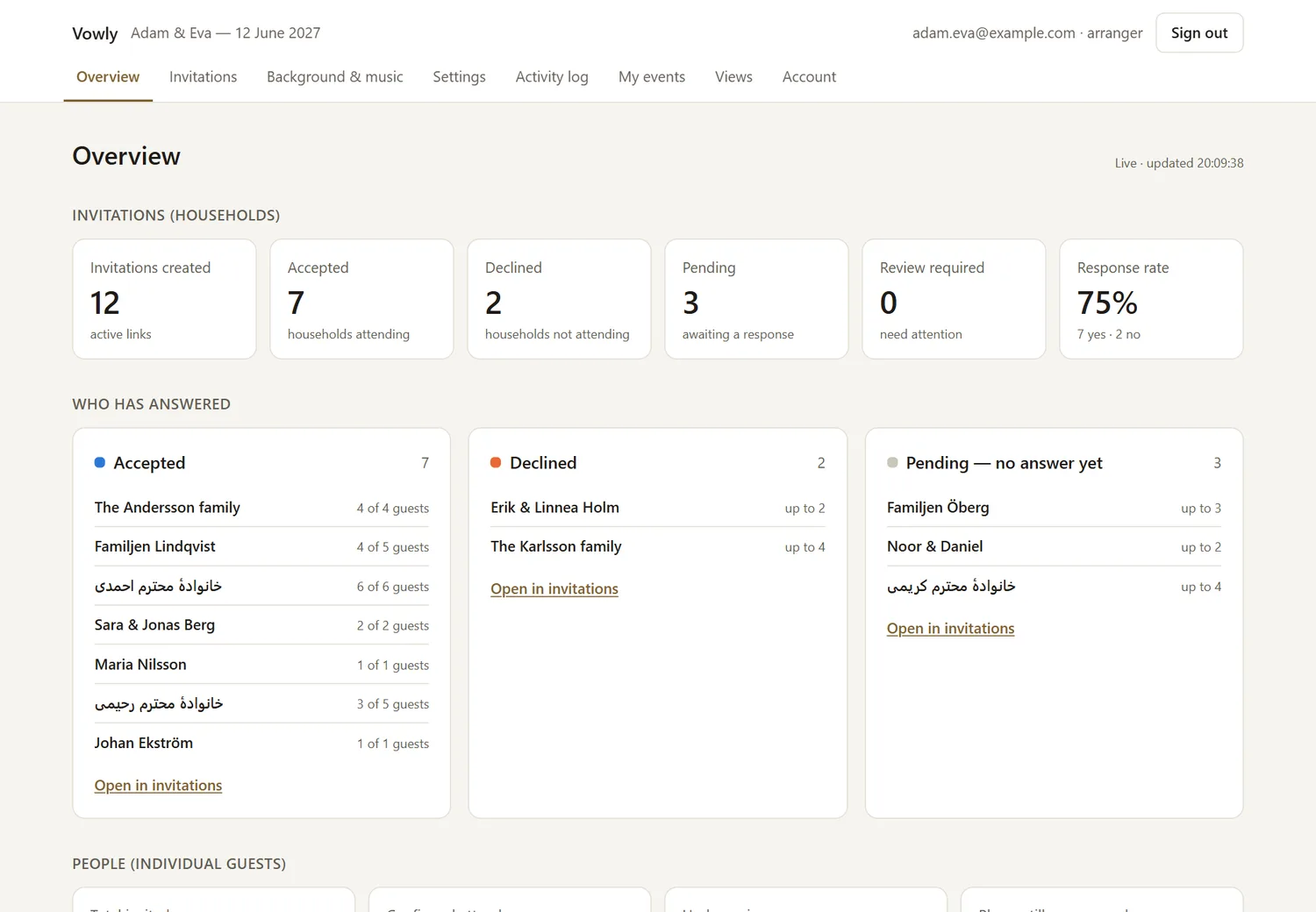This screenshot has width=1316, height=912.
Task: Click the Response rate 75% card
Action: 1151,299
